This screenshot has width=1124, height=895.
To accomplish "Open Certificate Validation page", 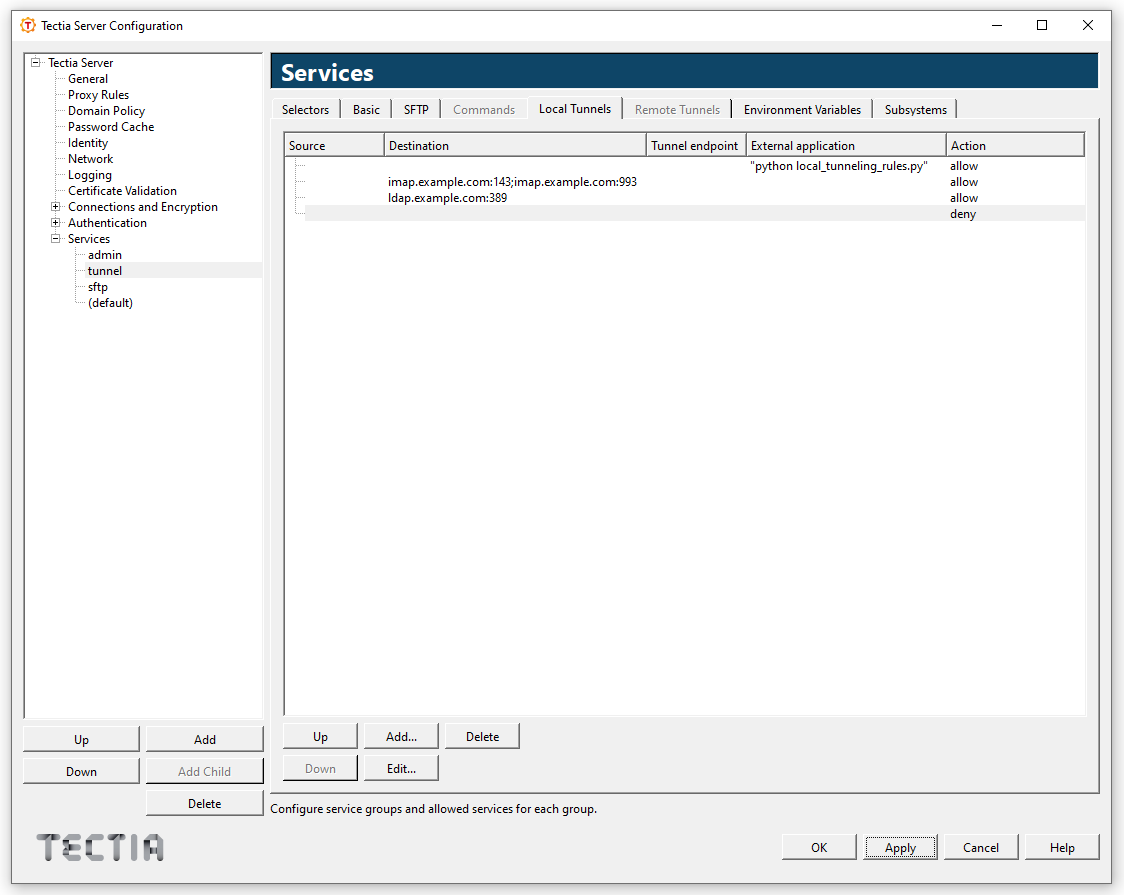I will [x=122, y=191].
